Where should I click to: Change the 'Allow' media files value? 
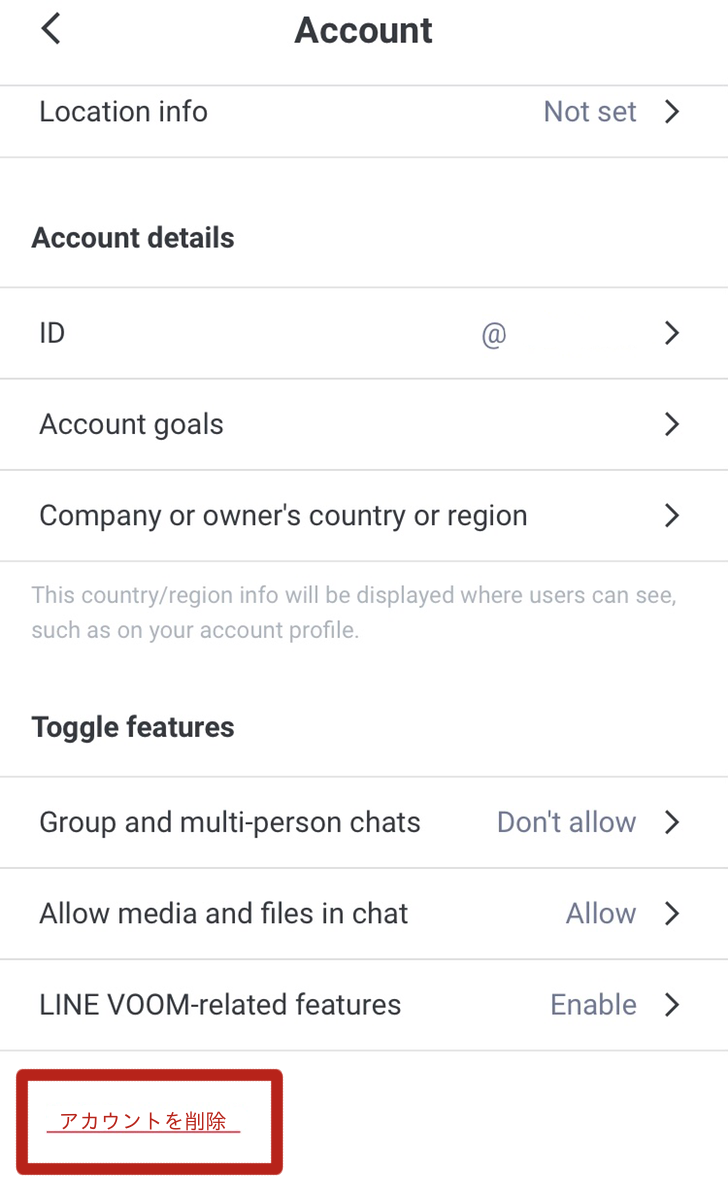(x=601, y=914)
